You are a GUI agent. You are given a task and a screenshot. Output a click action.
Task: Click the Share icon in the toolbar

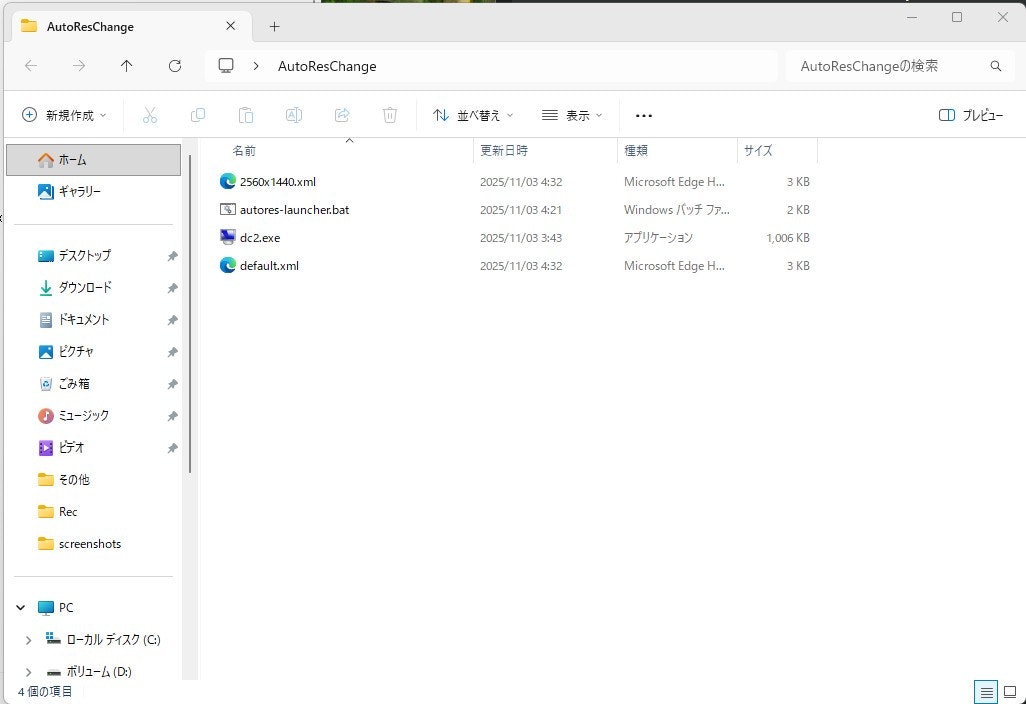point(342,115)
